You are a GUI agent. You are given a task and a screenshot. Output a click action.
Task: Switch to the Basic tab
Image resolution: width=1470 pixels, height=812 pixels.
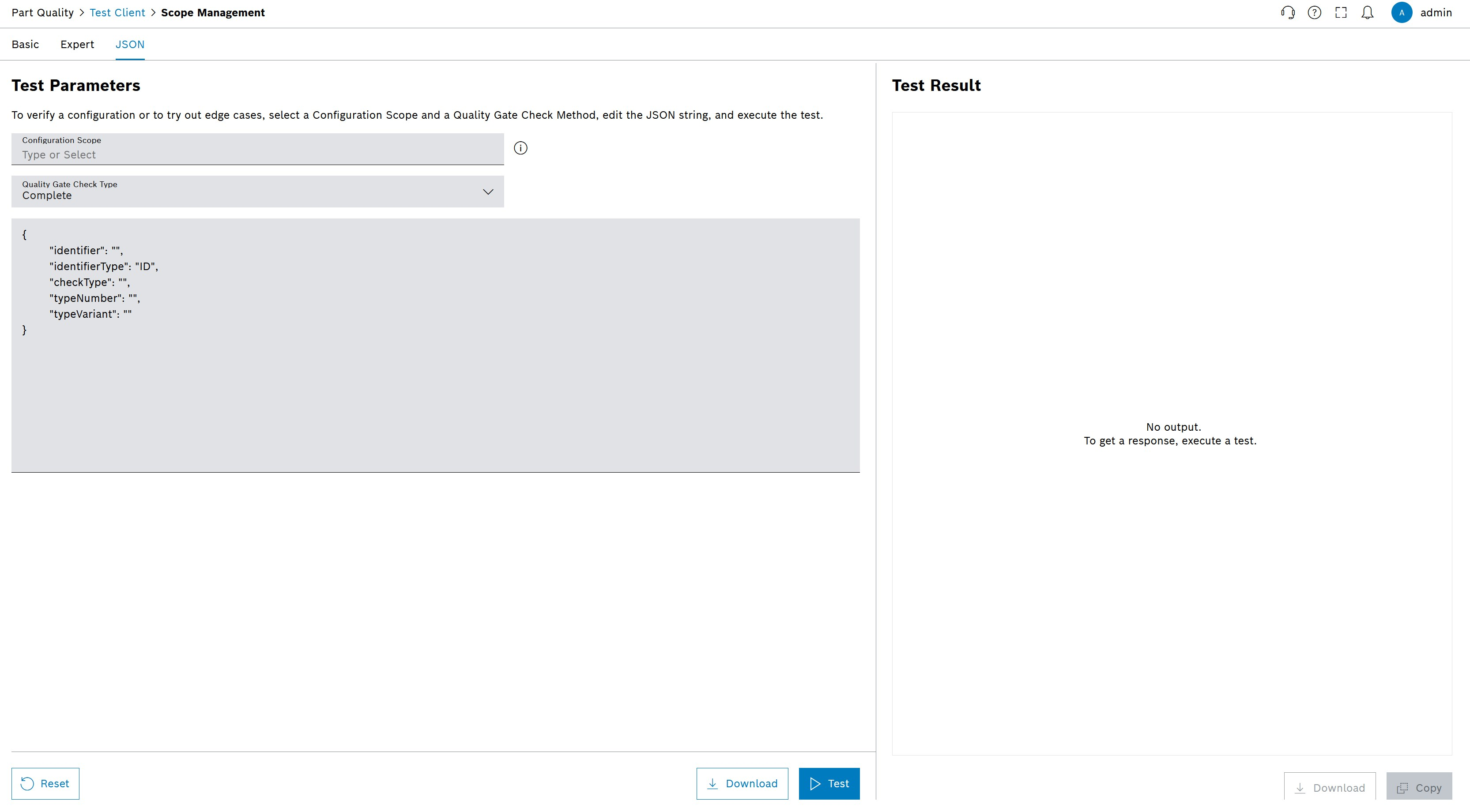pyautogui.click(x=25, y=45)
